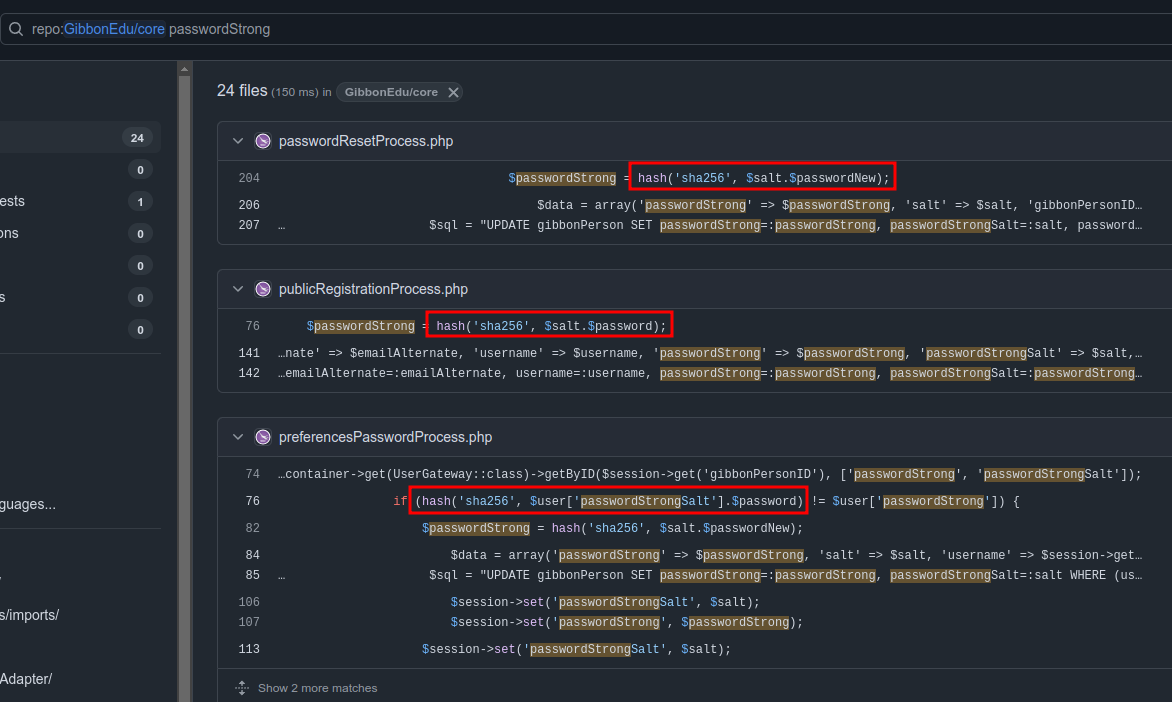The height and width of the screenshot is (702, 1172).
Task: Open publicRegistrationProcess.php file link
Action: coord(373,289)
